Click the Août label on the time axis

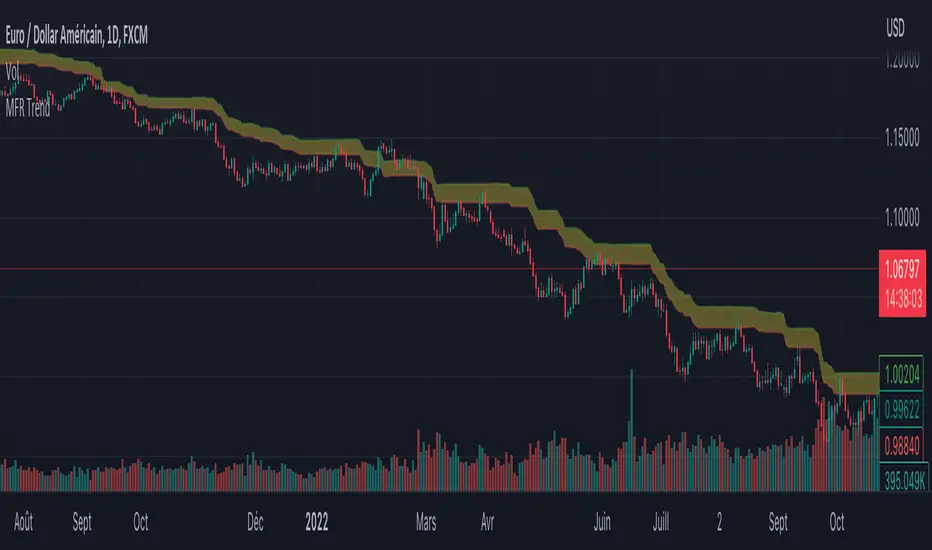click(24, 522)
